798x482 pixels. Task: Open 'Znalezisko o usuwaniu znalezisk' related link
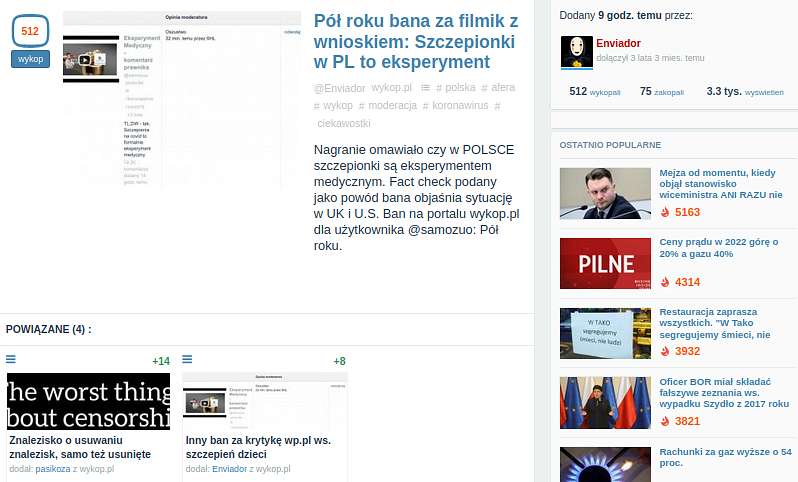pyautogui.click(x=80, y=447)
